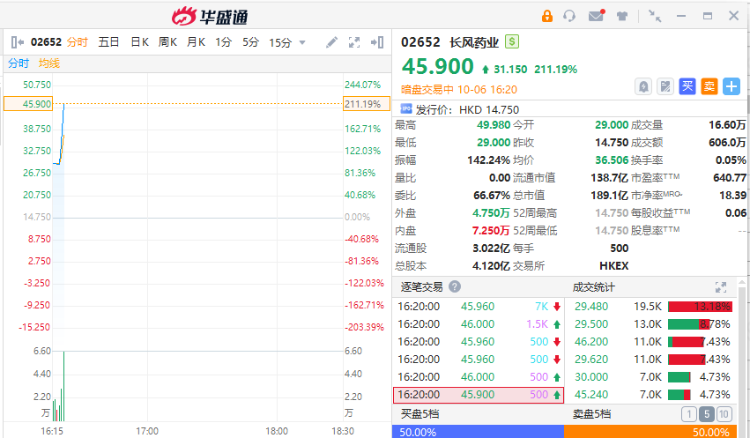Click the orange 卖 sell button
This screenshot has width=750, height=438.
pos(709,86)
